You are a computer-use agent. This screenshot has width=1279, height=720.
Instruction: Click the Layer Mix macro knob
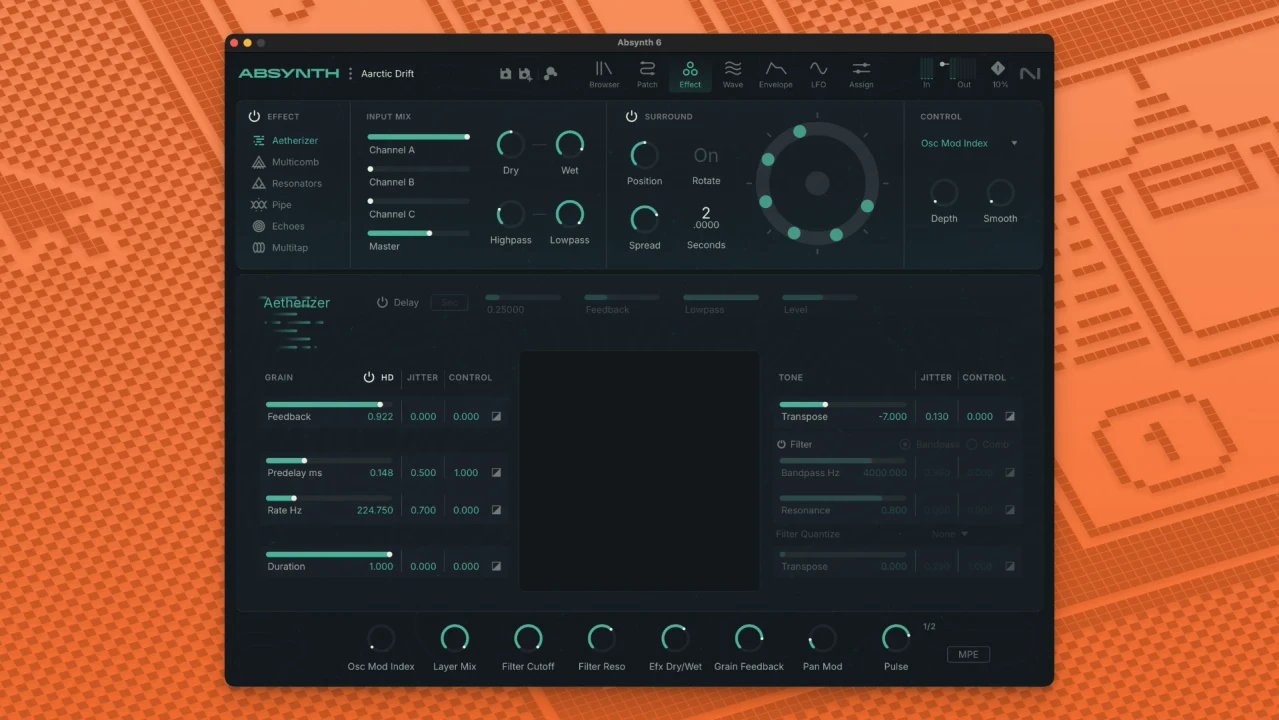[x=454, y=638]
